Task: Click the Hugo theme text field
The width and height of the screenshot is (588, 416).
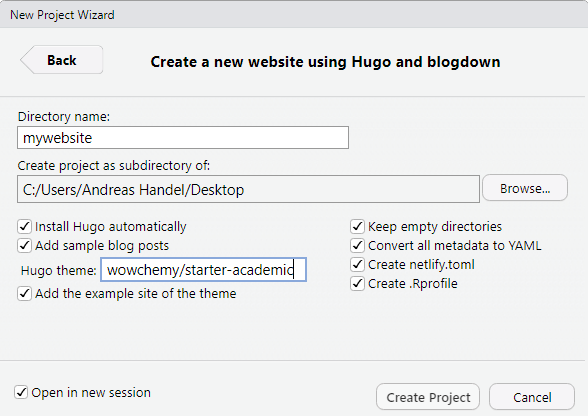Action: point(204,270)
